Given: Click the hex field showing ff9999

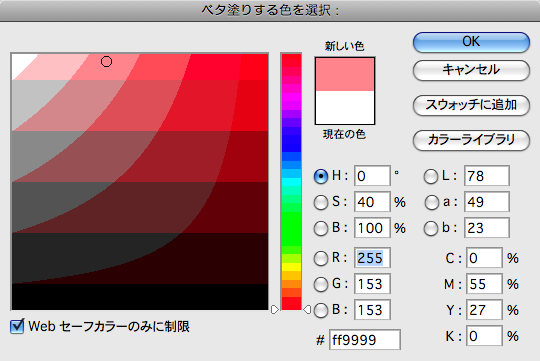Looking at the screenshot, I should (x=365, y=340).
